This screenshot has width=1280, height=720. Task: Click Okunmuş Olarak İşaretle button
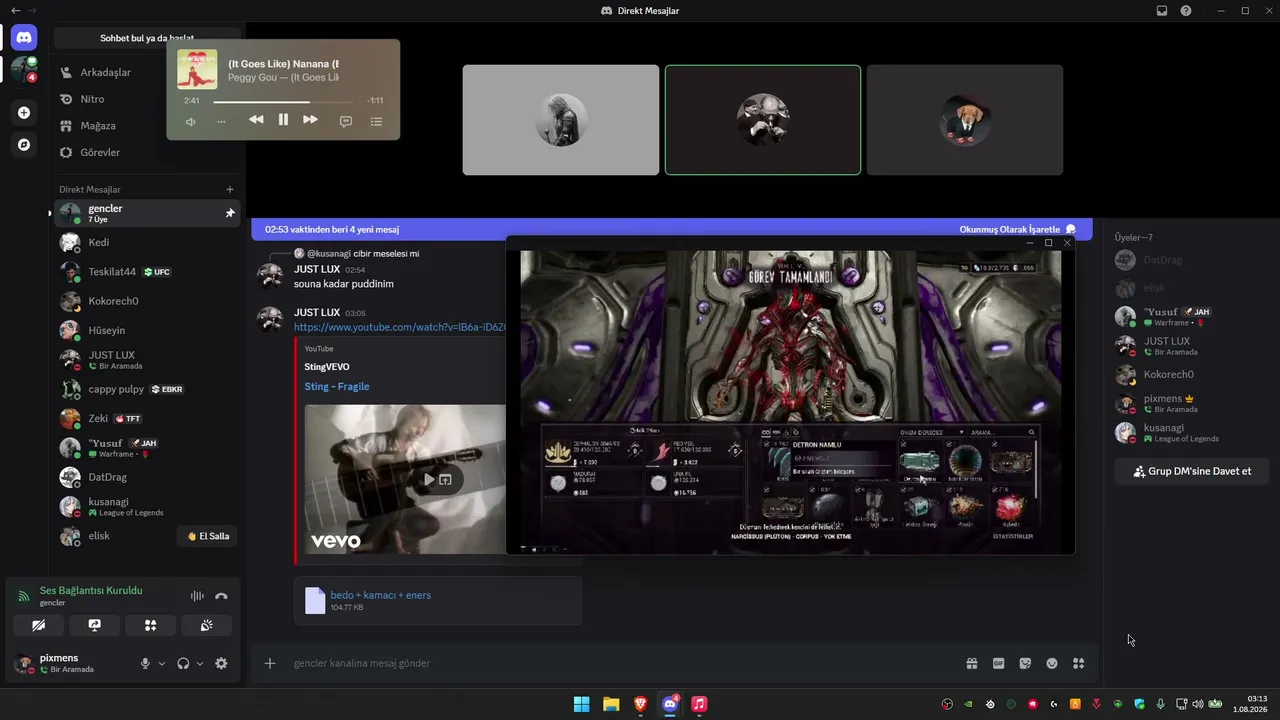(1018, 229)
